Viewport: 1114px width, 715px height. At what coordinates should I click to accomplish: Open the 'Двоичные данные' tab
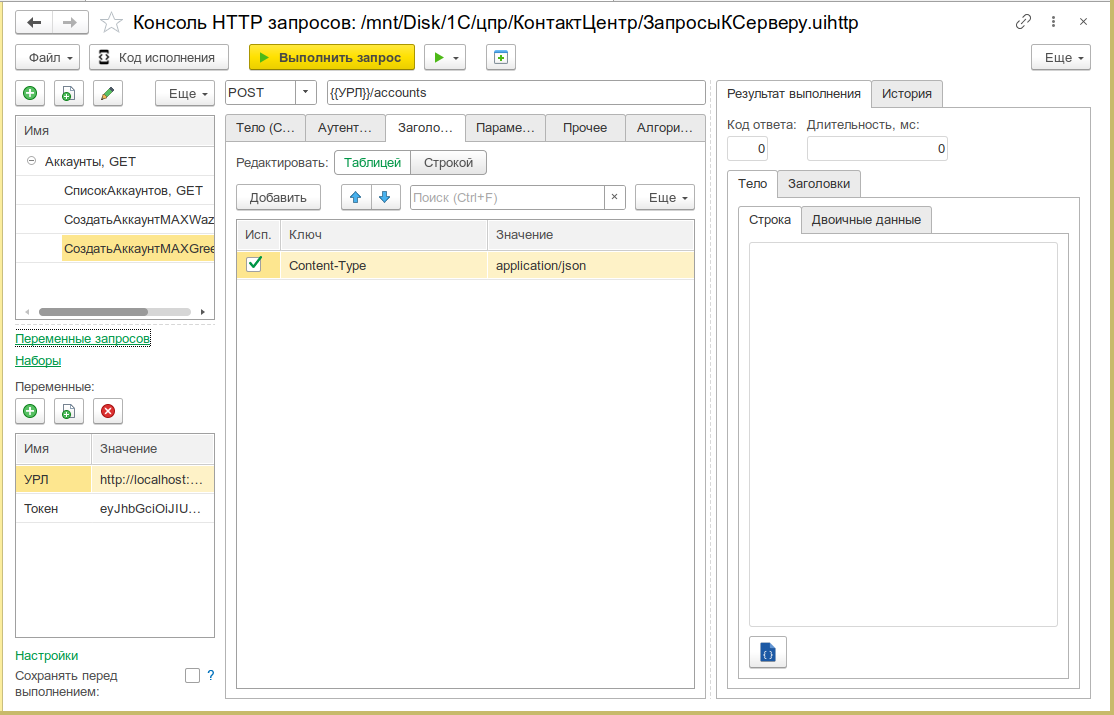866,220
